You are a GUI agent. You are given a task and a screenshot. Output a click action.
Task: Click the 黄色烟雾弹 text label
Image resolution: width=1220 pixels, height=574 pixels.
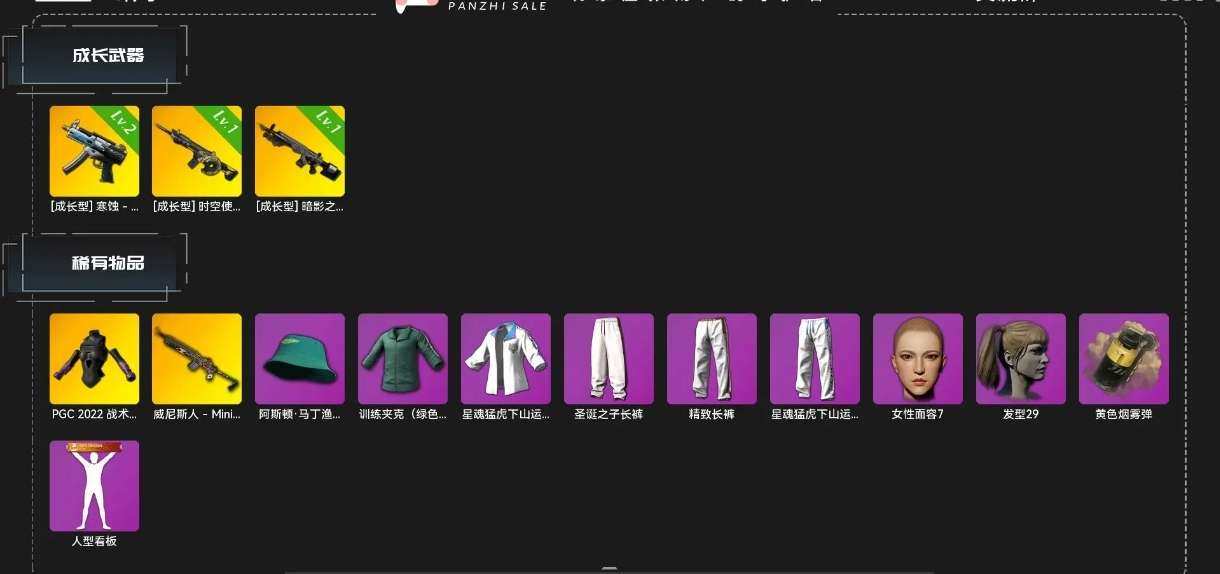1124,414
